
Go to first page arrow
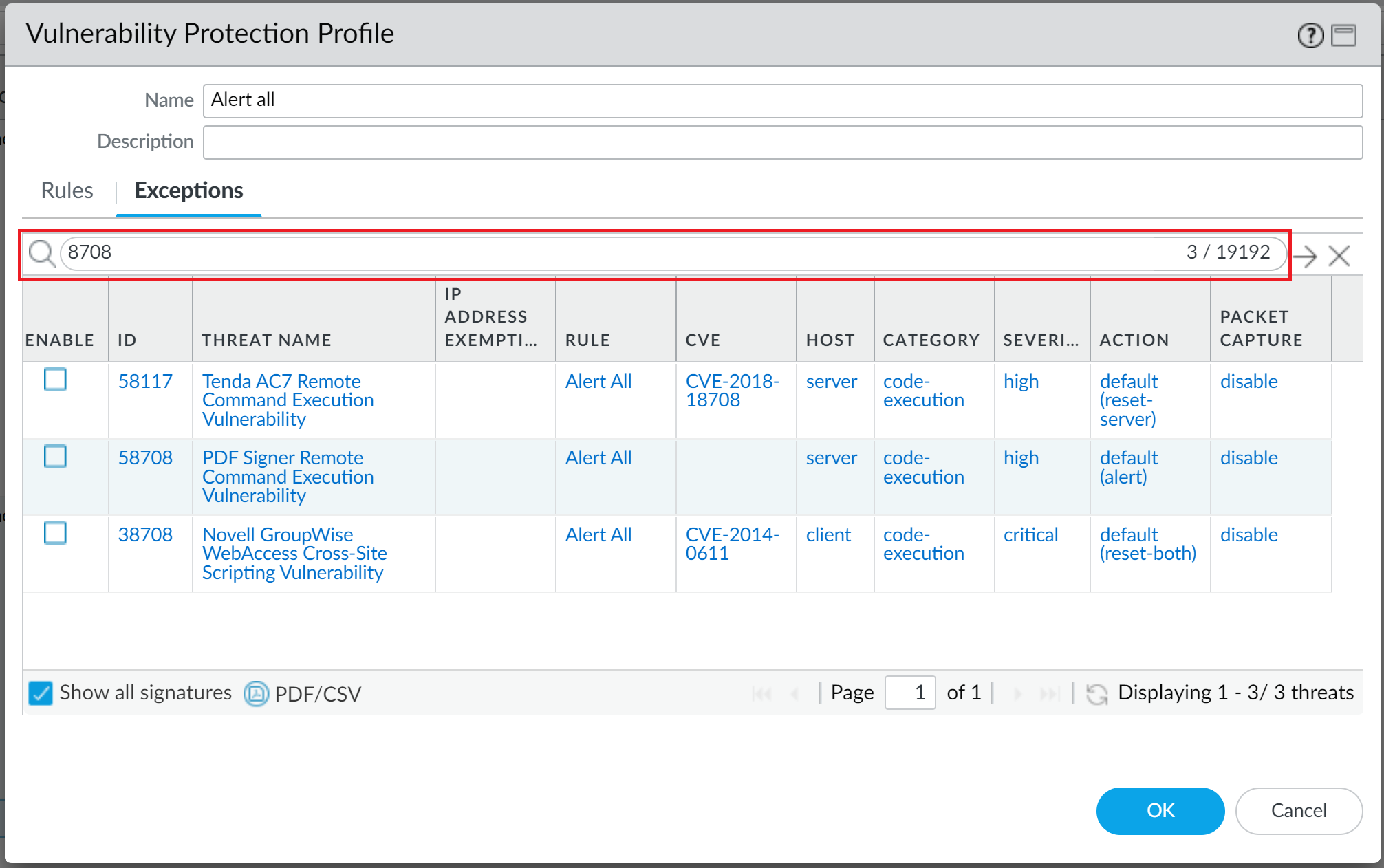(761, 693)
